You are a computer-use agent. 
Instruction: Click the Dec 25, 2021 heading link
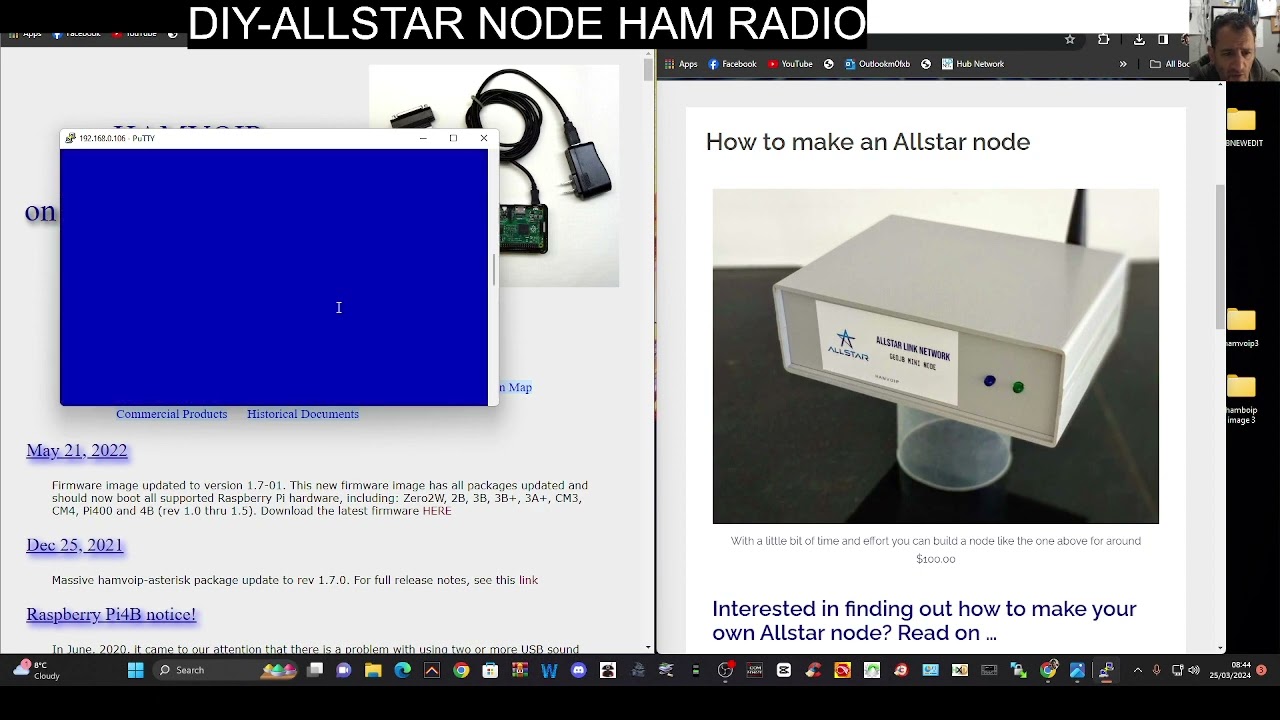75,545
